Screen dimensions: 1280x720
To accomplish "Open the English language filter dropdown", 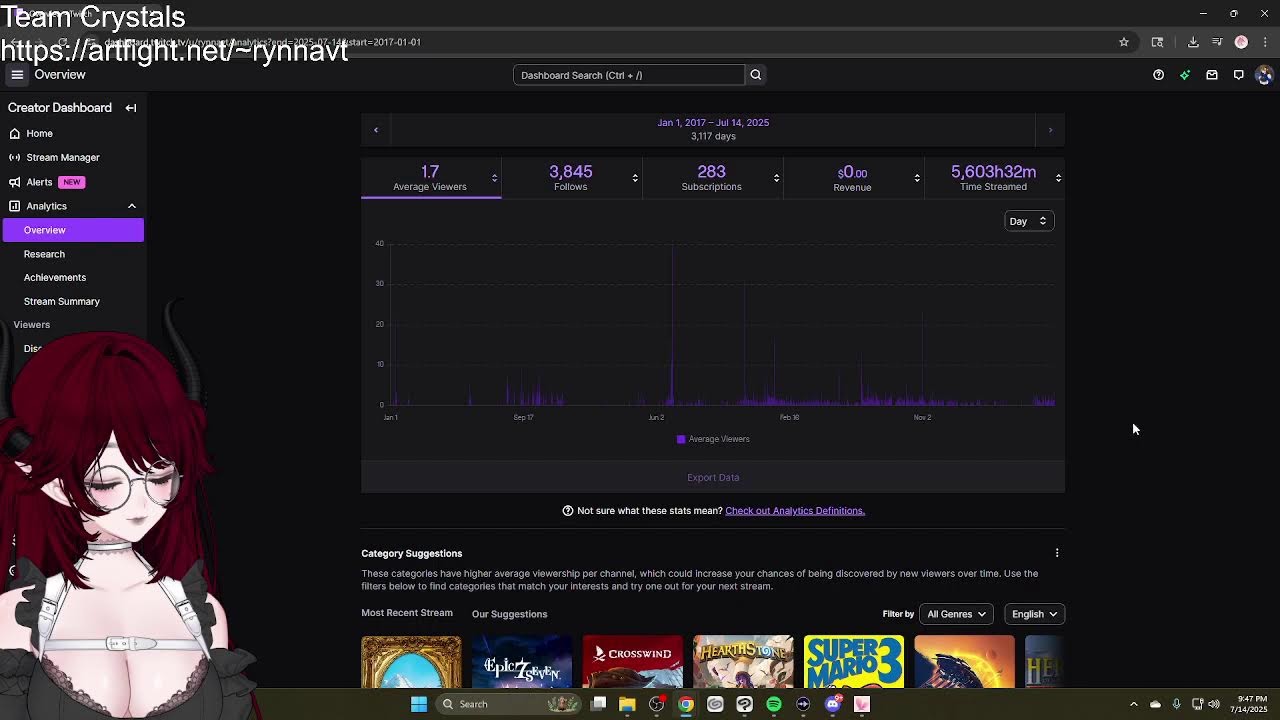I will coord(1034,614).
